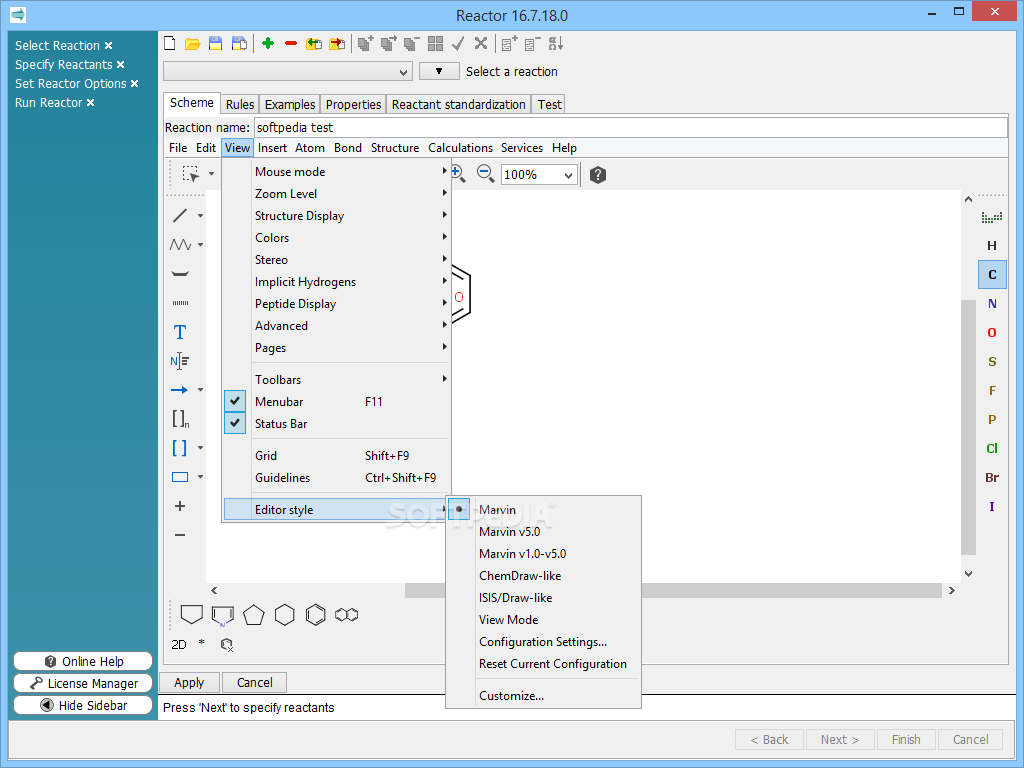1024x768 pixels.
Task: Click the red minus Remove reaction icon
Action: pos(291,44)
